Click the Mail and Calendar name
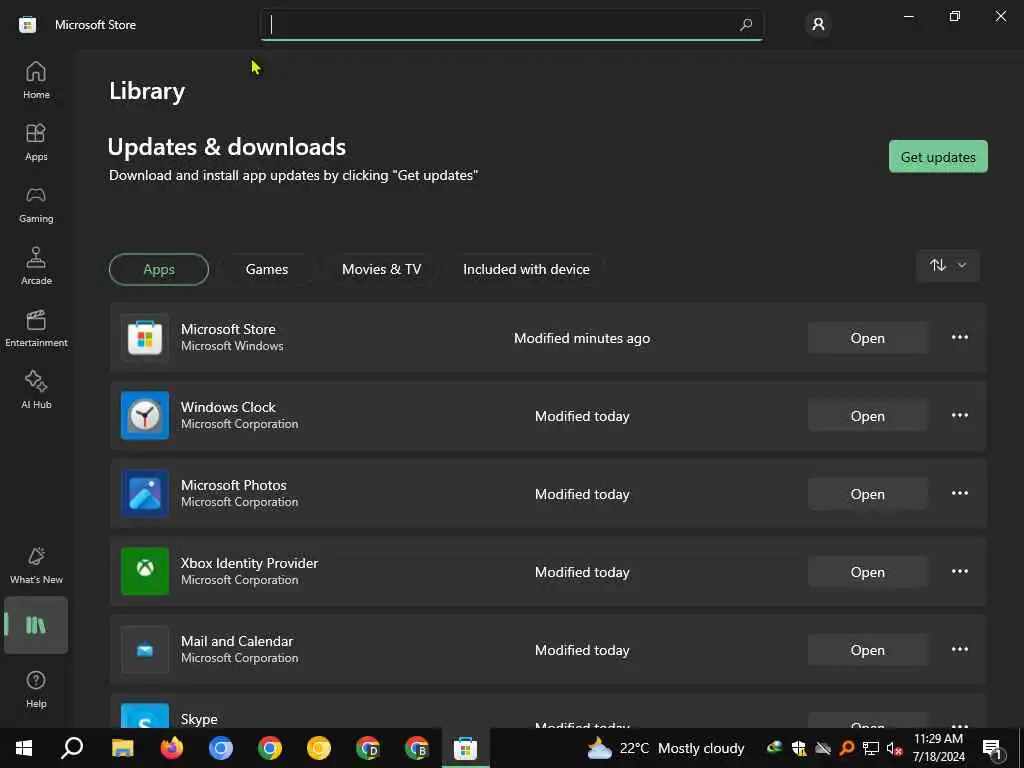This screenshot has height=768, width=1024. click(237, 641)
